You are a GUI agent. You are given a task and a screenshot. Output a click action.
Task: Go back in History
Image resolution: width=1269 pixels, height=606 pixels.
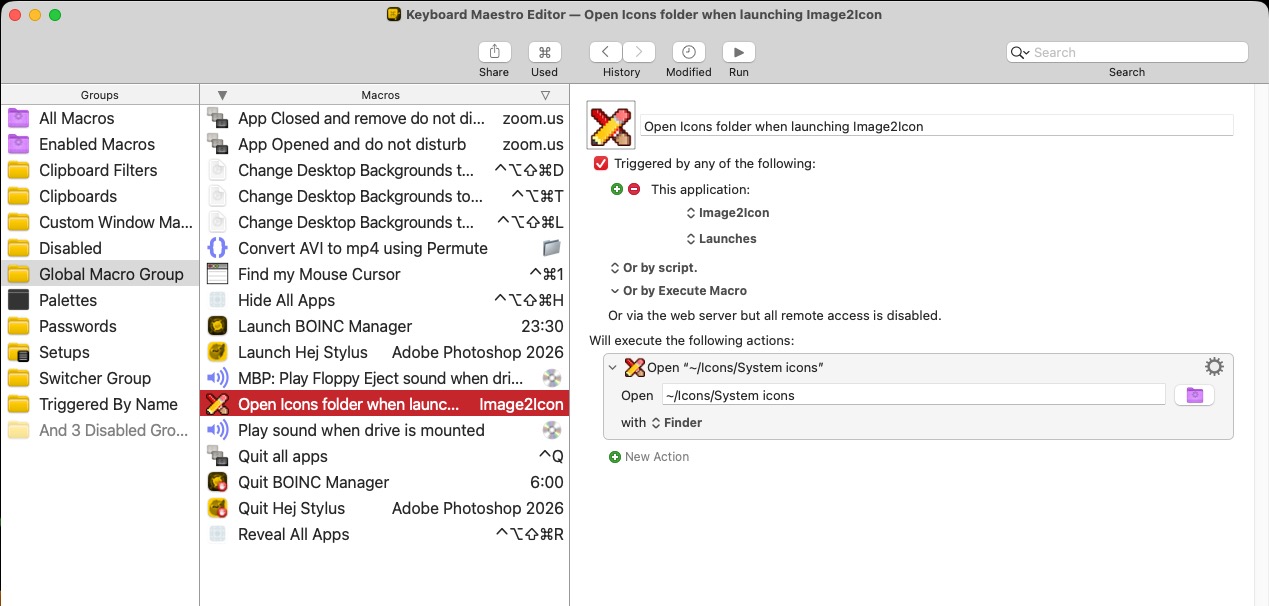(606, 53)
